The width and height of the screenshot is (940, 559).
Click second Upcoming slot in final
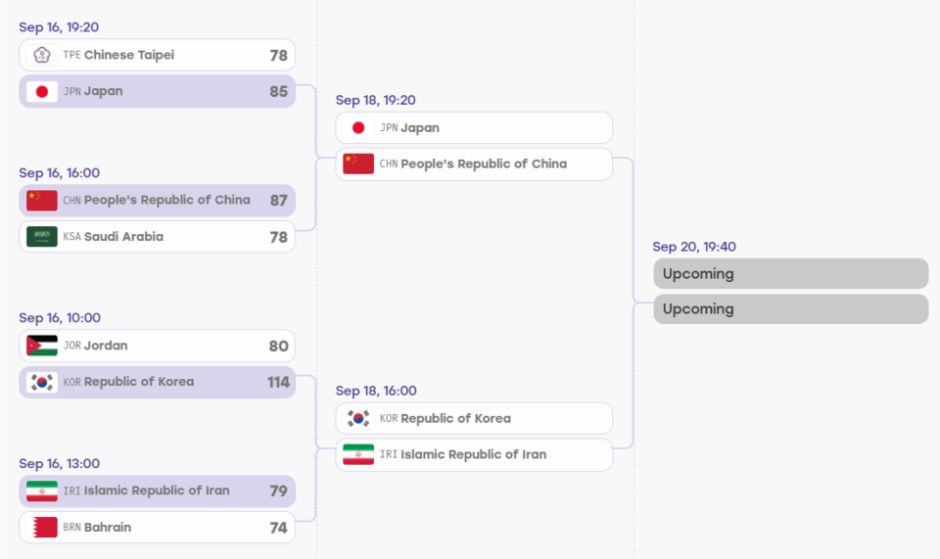click(x=791, y=309)
